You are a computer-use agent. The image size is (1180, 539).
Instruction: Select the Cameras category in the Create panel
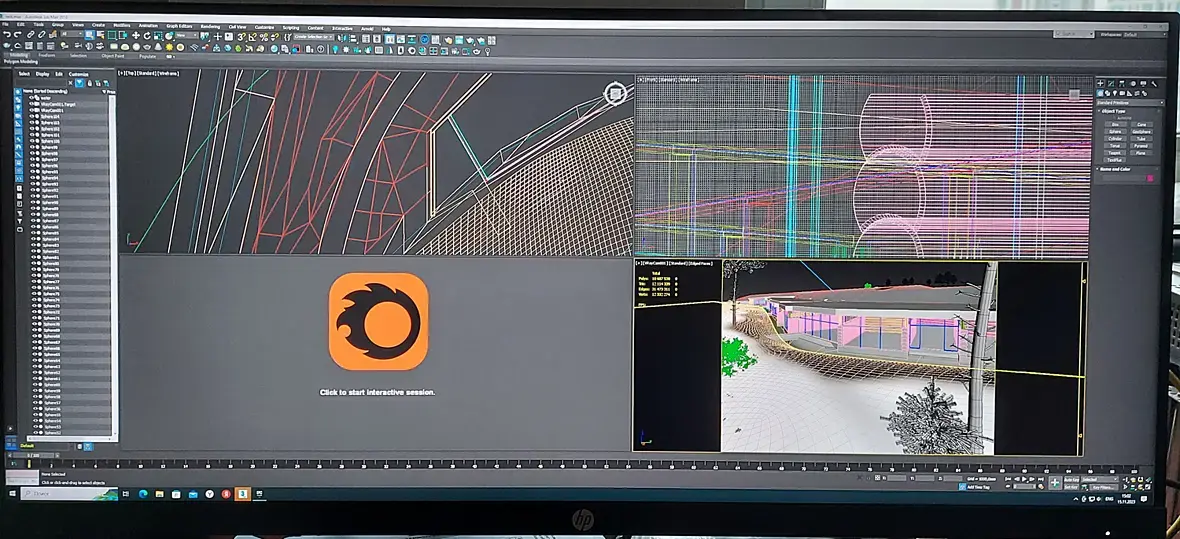pyautogui.click(x=1122, y=93)
